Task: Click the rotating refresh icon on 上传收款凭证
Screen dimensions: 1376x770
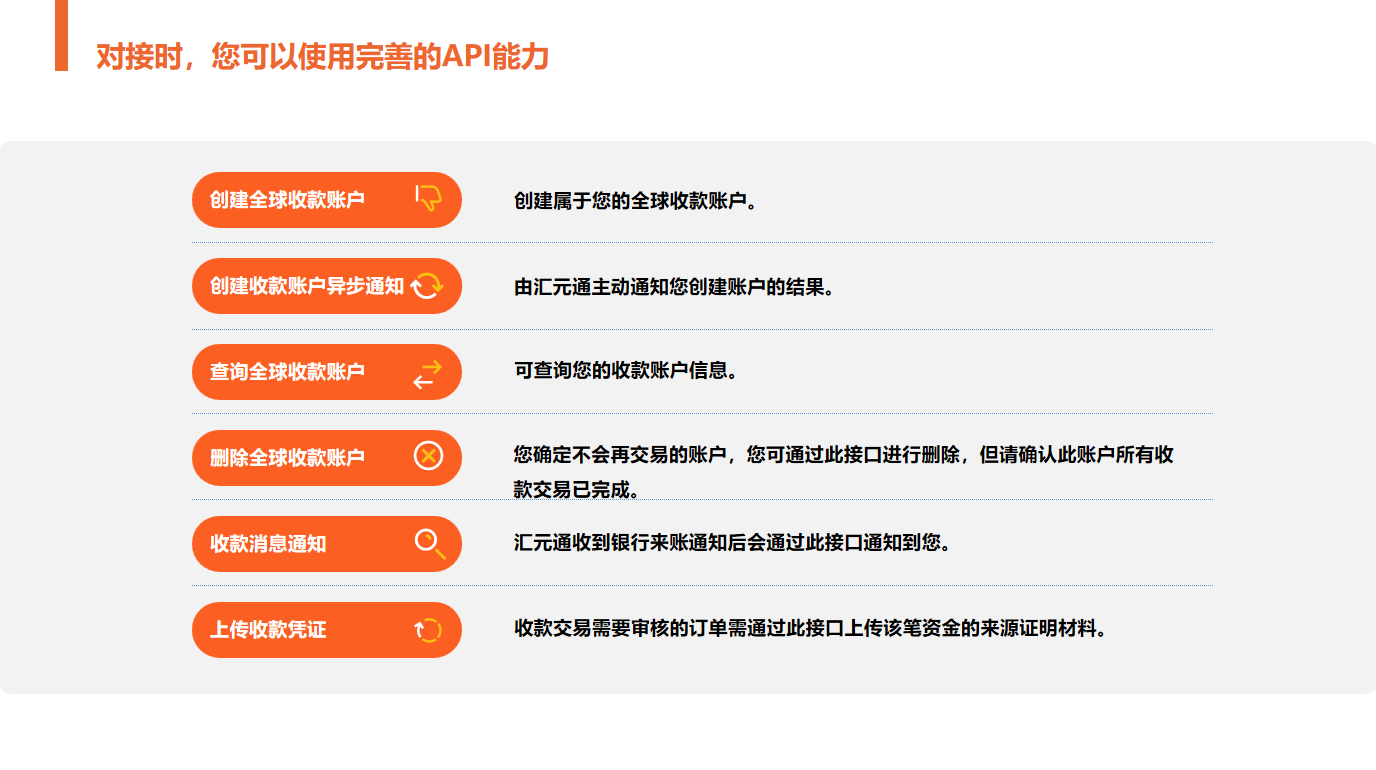Action: tap(427, 630)
